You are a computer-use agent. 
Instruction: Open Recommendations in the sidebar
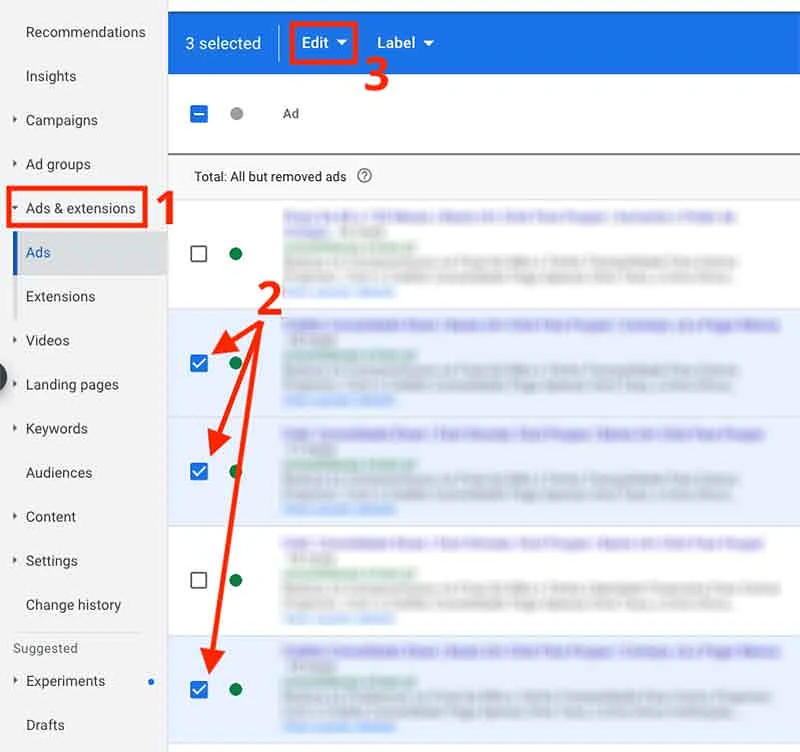point(86,32)
